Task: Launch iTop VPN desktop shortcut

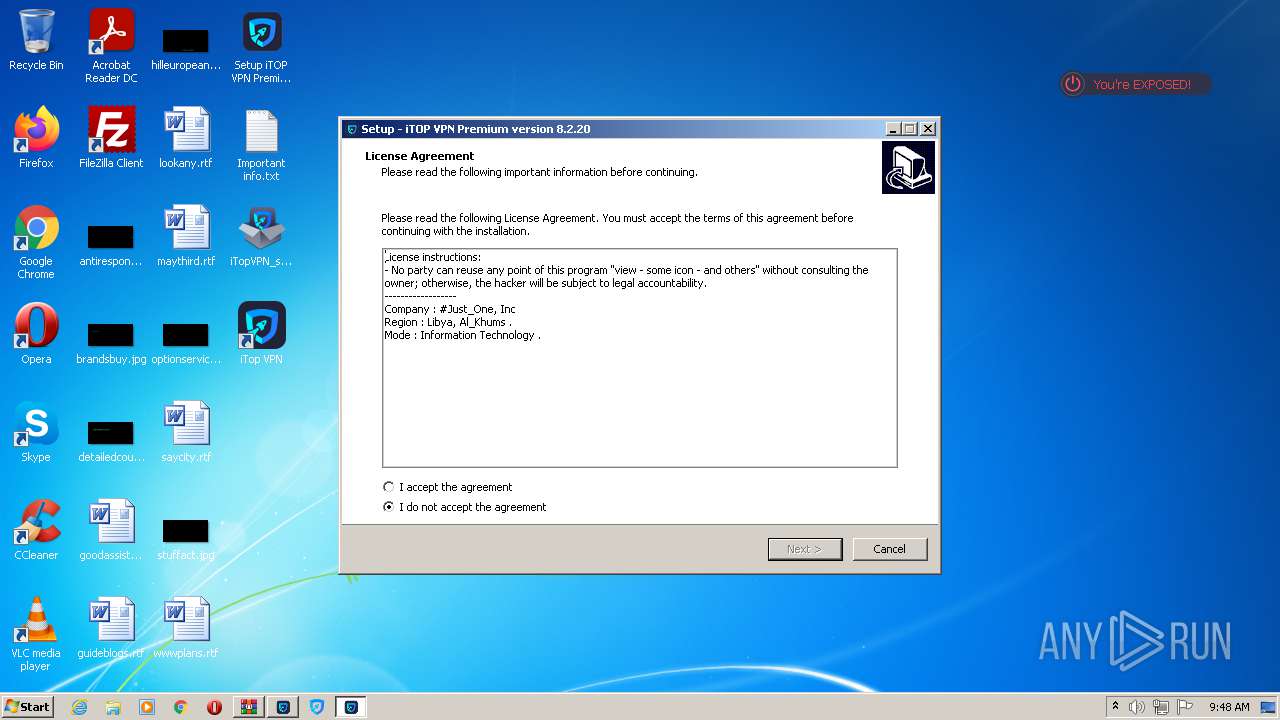Action: (x=261, y=334)
